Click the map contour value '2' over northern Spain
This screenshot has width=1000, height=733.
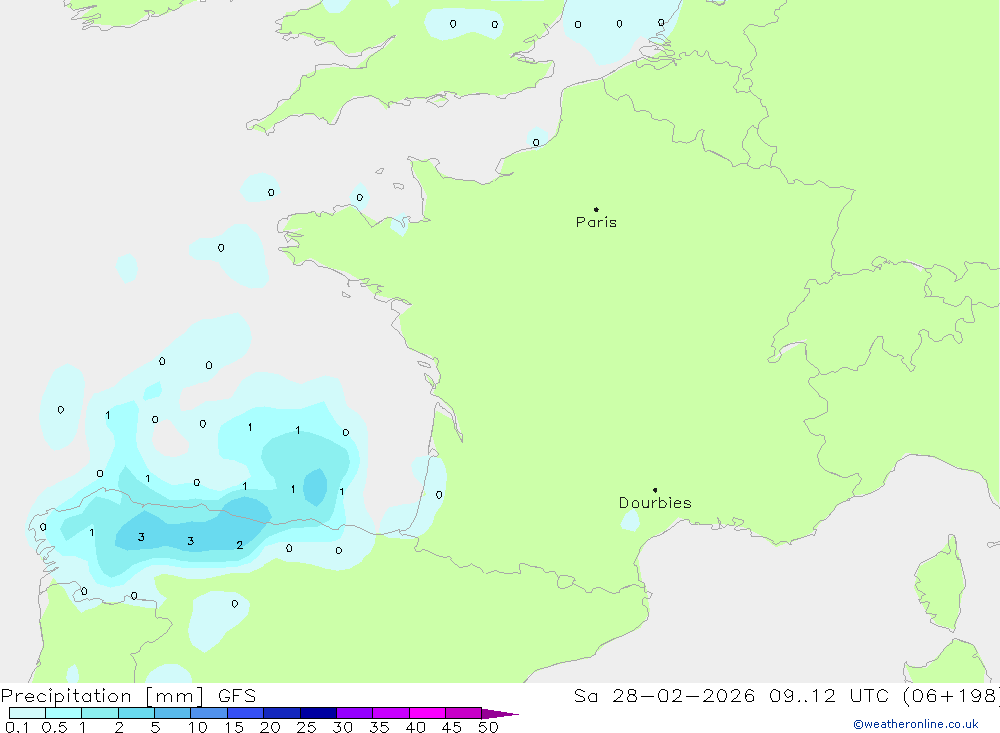coord(240,545)
